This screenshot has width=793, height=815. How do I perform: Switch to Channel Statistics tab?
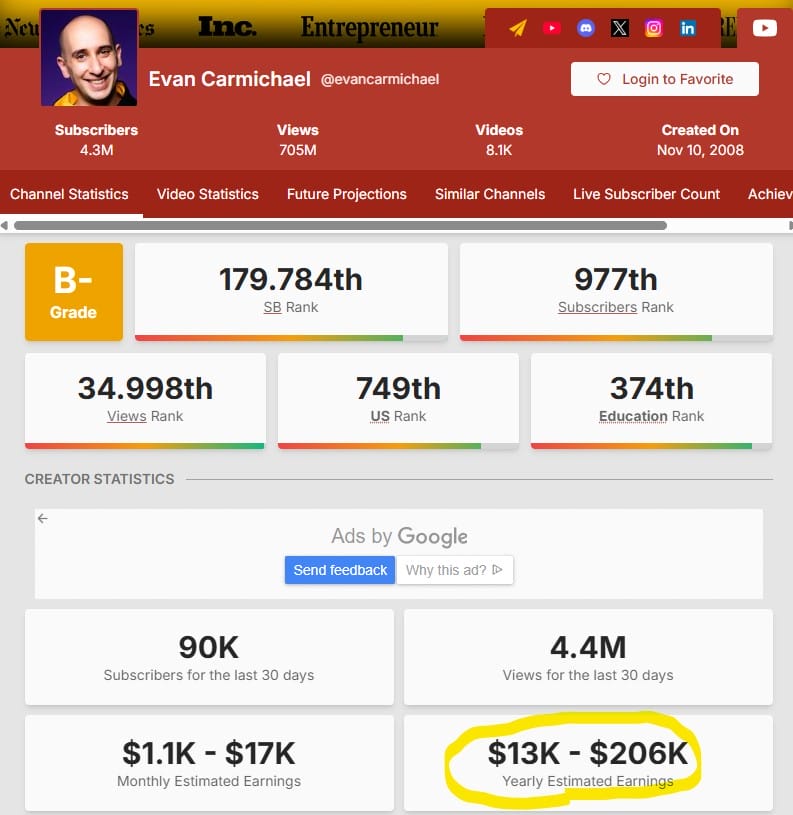point(69,194)
